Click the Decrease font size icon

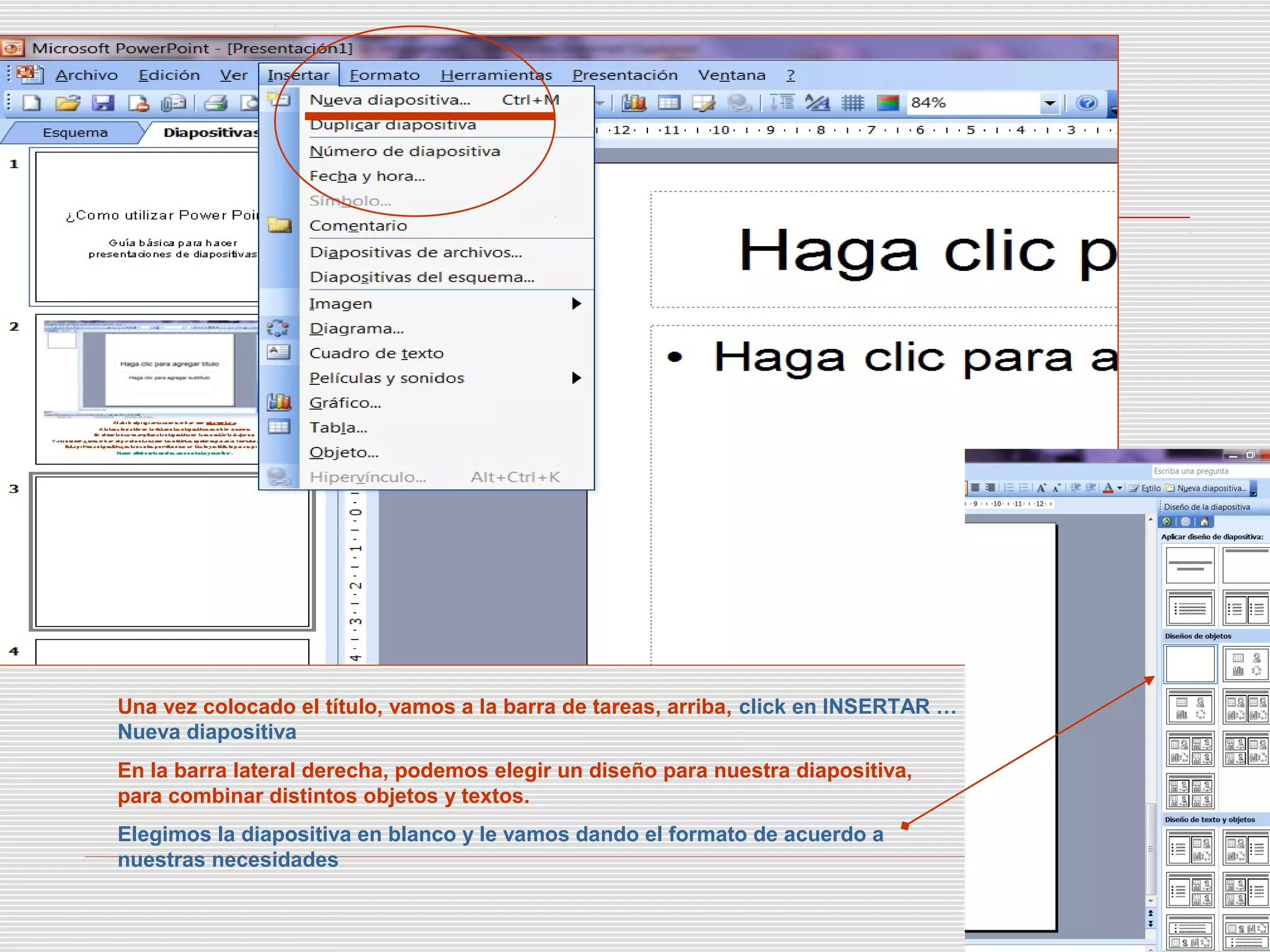(1056, 488)
